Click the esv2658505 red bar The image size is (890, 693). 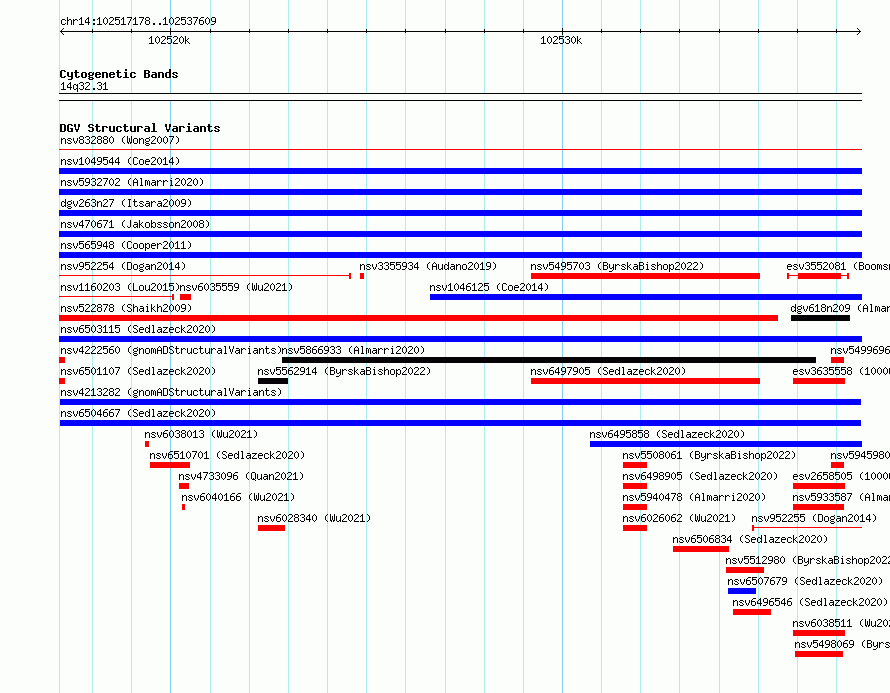[818, 486]
